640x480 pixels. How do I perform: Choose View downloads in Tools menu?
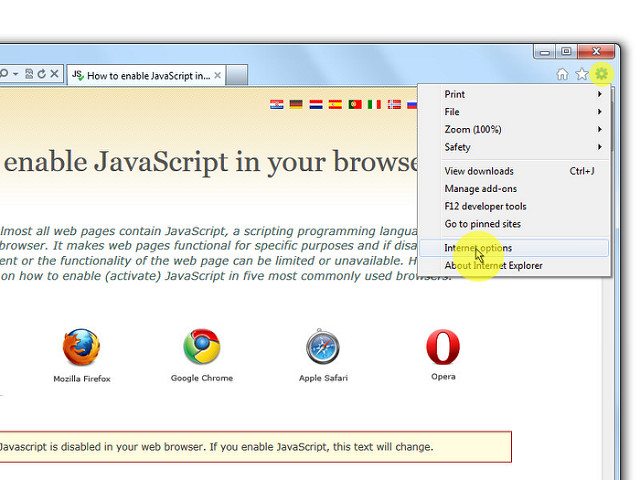tap(479, 171)
